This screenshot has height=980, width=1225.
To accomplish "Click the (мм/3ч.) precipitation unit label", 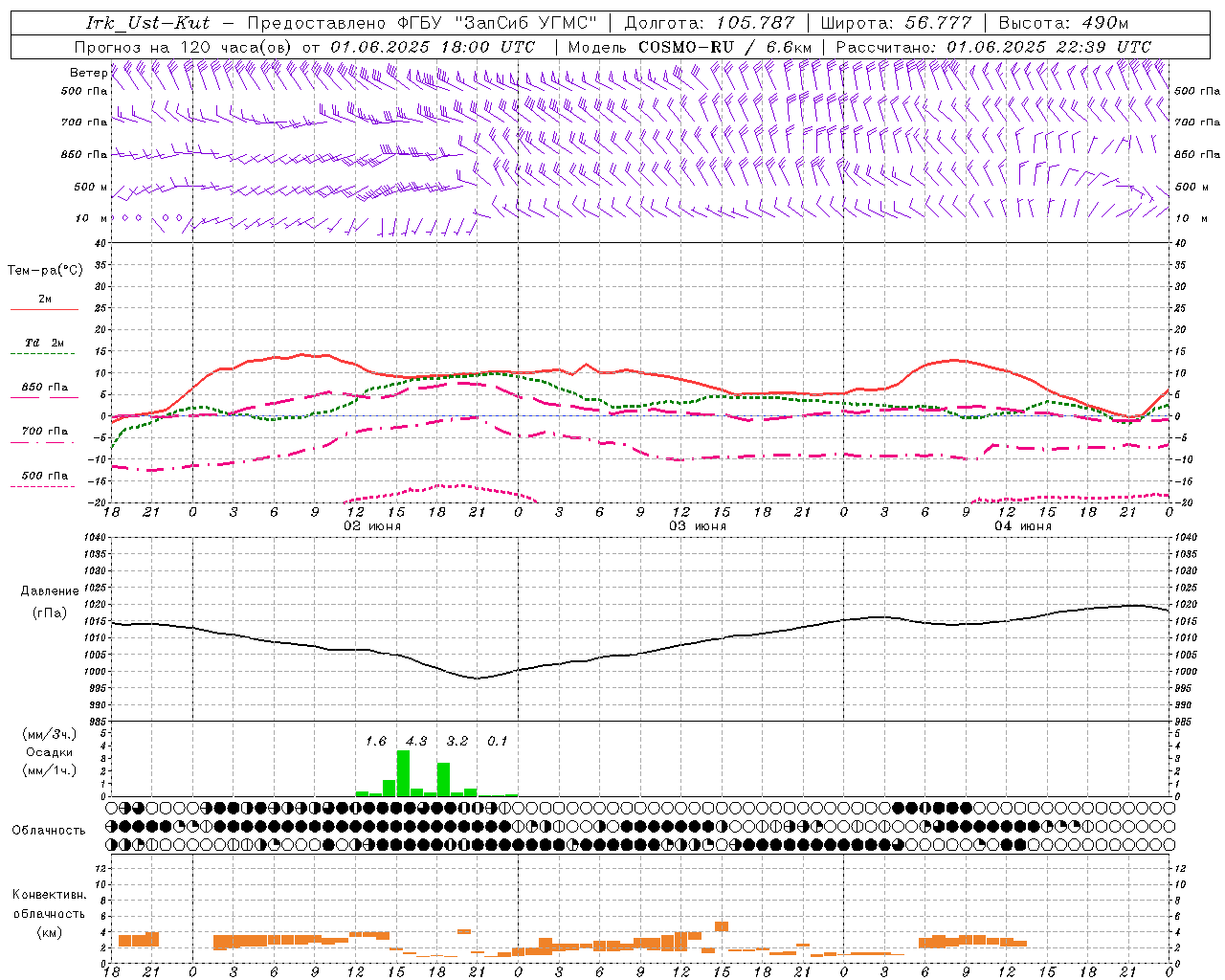I will click(x=50, y=734).
